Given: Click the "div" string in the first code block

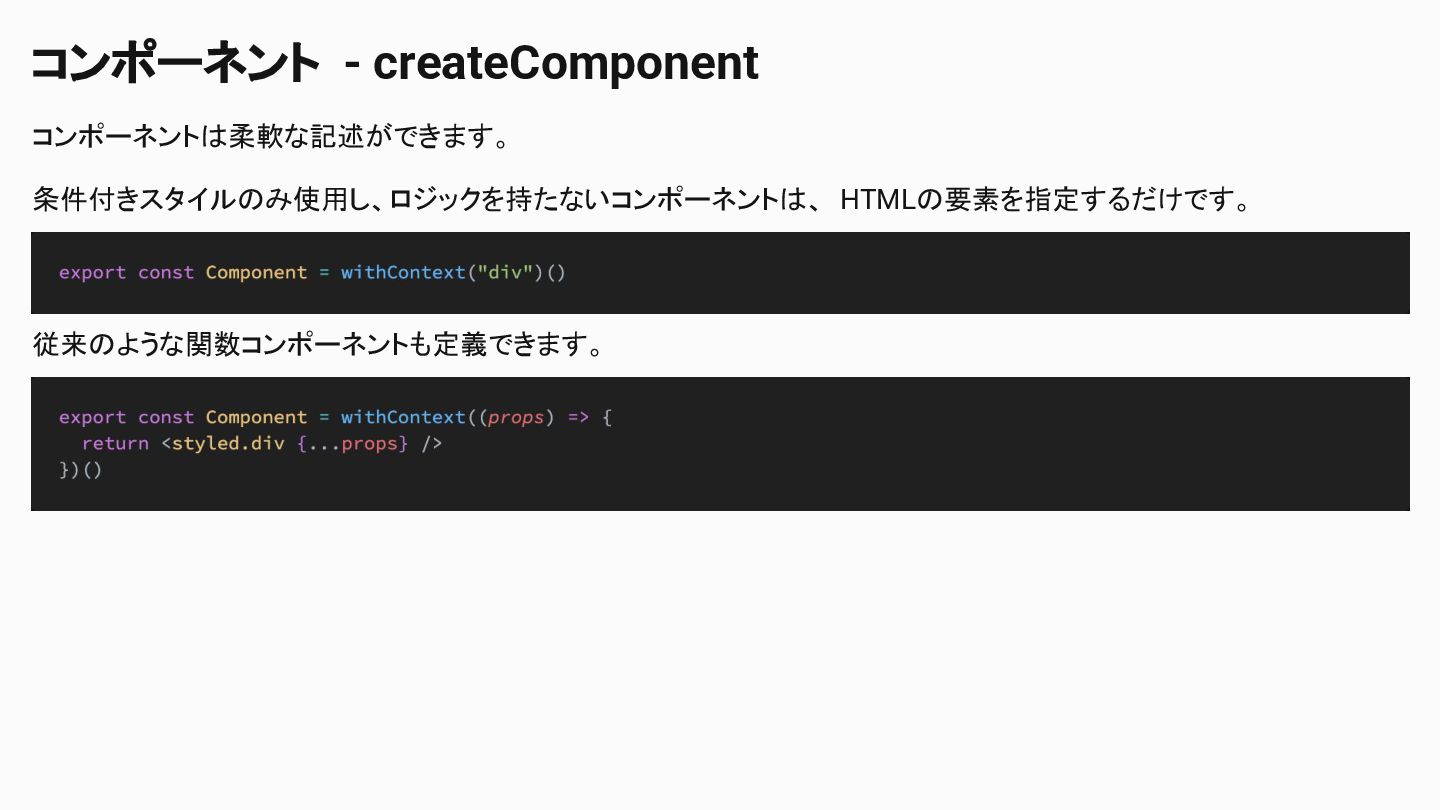Looking at the screenshot, I should coord(505,273).
